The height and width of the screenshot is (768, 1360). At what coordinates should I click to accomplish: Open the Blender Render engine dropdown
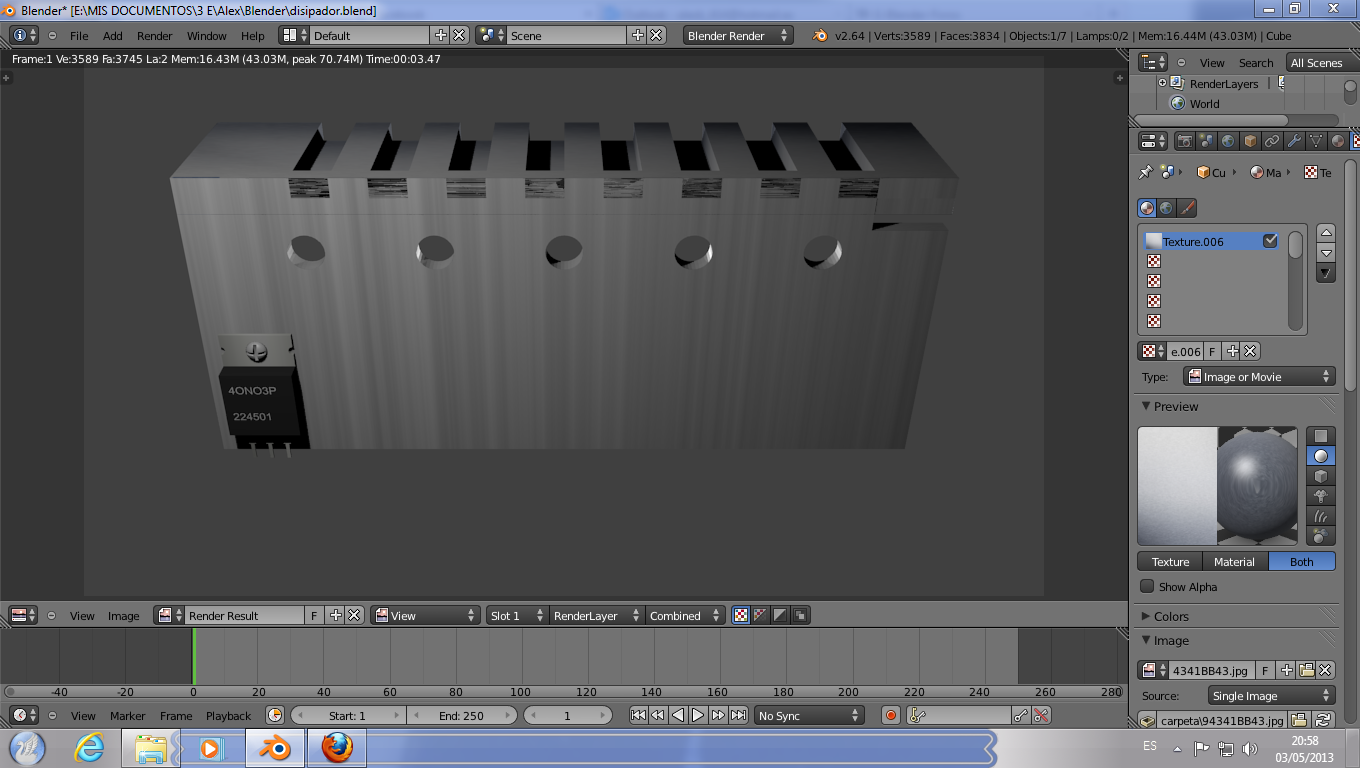(x=738, y=36)
